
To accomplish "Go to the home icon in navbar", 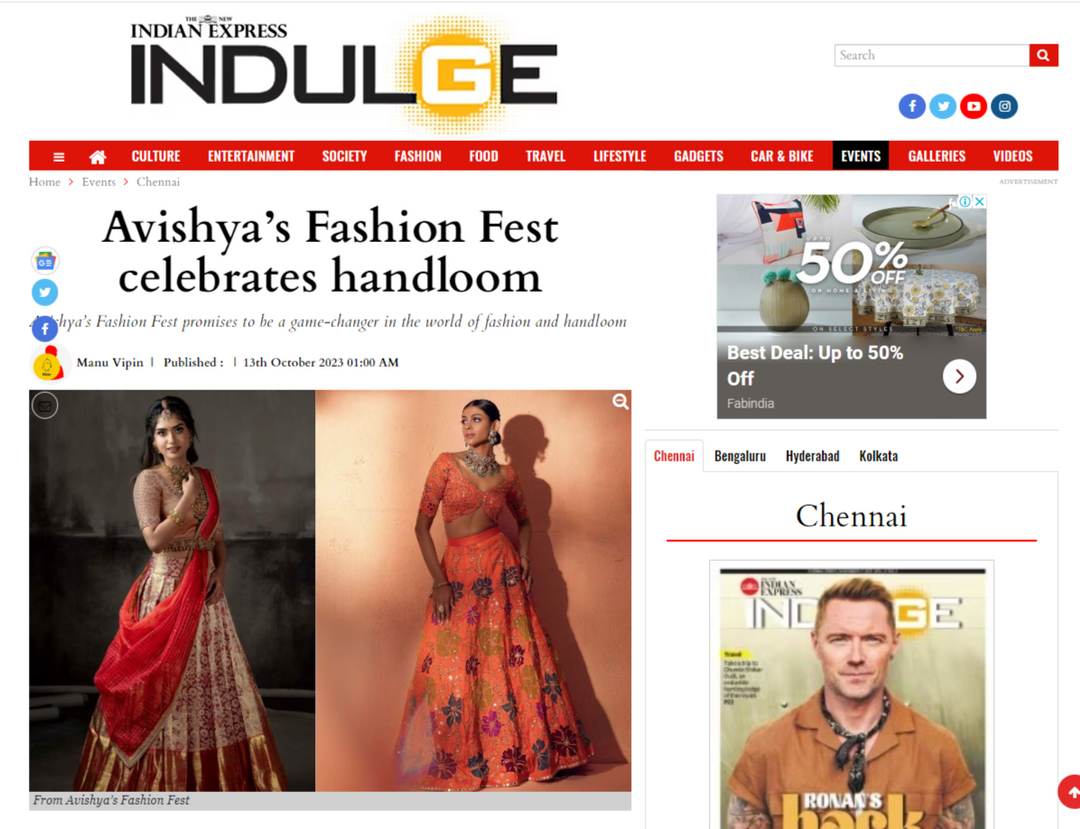I will pos(98,157).
